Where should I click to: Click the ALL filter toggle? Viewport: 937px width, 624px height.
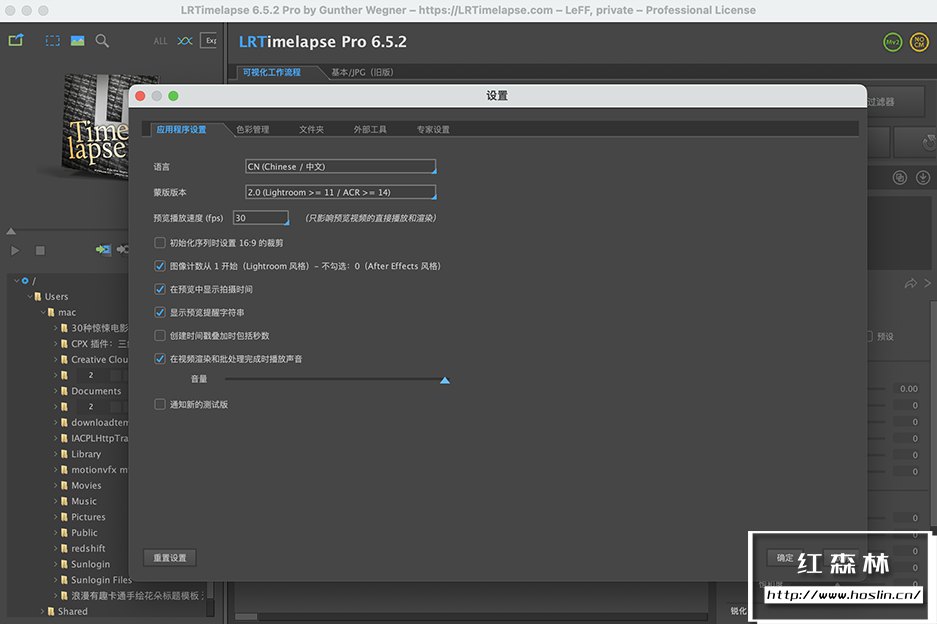pos(160,41)
